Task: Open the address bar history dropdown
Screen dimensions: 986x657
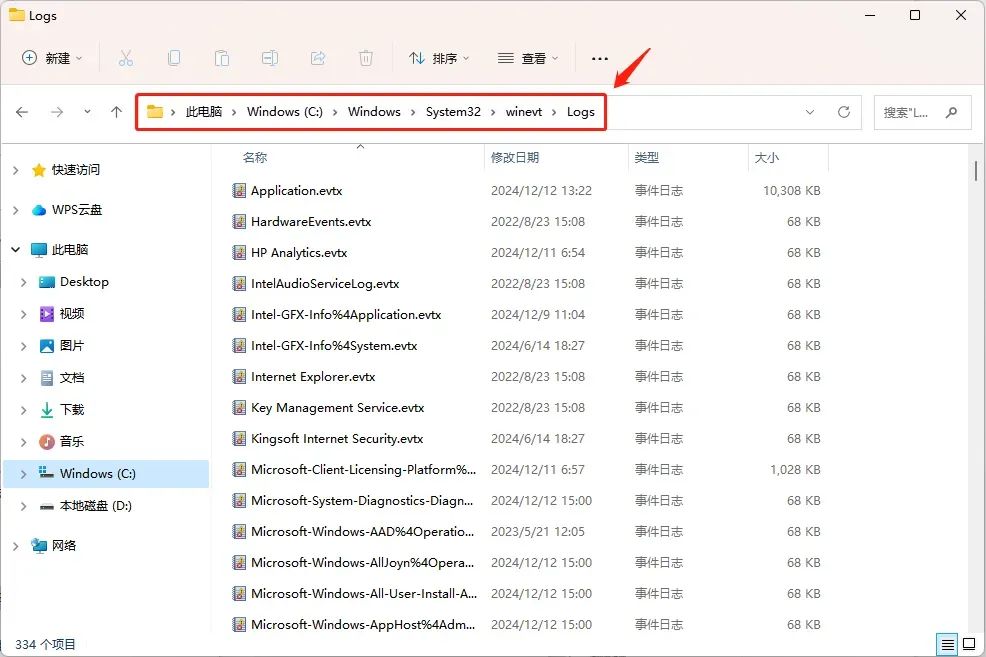Action: pos(810,112)
